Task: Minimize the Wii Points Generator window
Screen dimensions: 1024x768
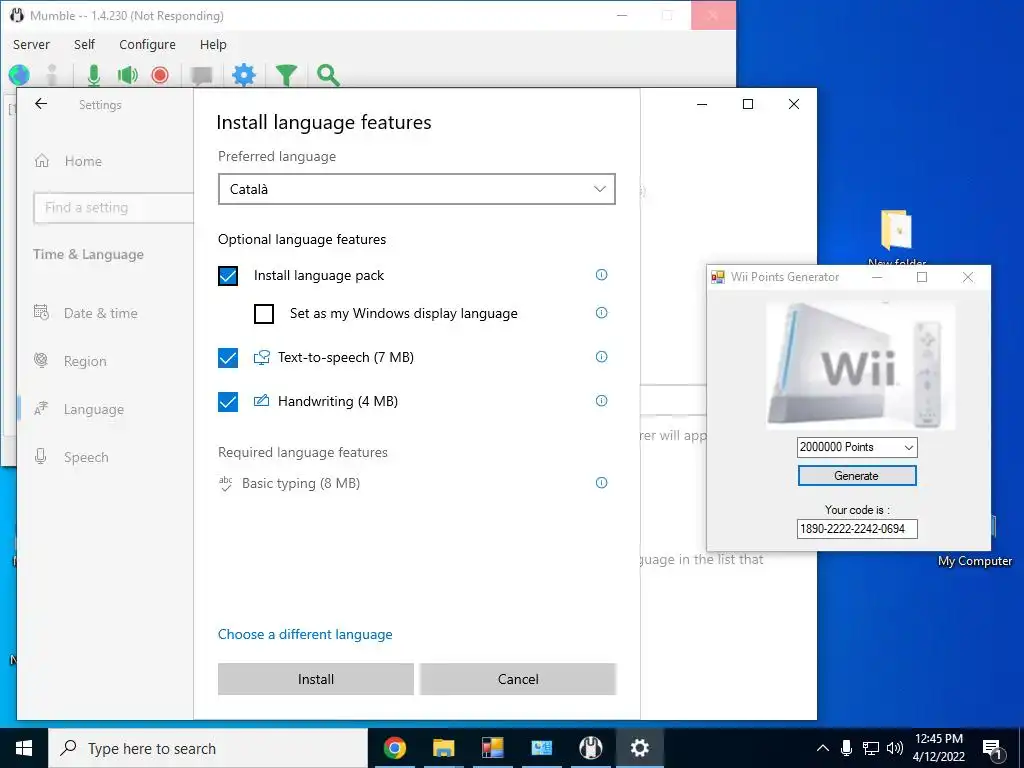Action: [877, 277]
